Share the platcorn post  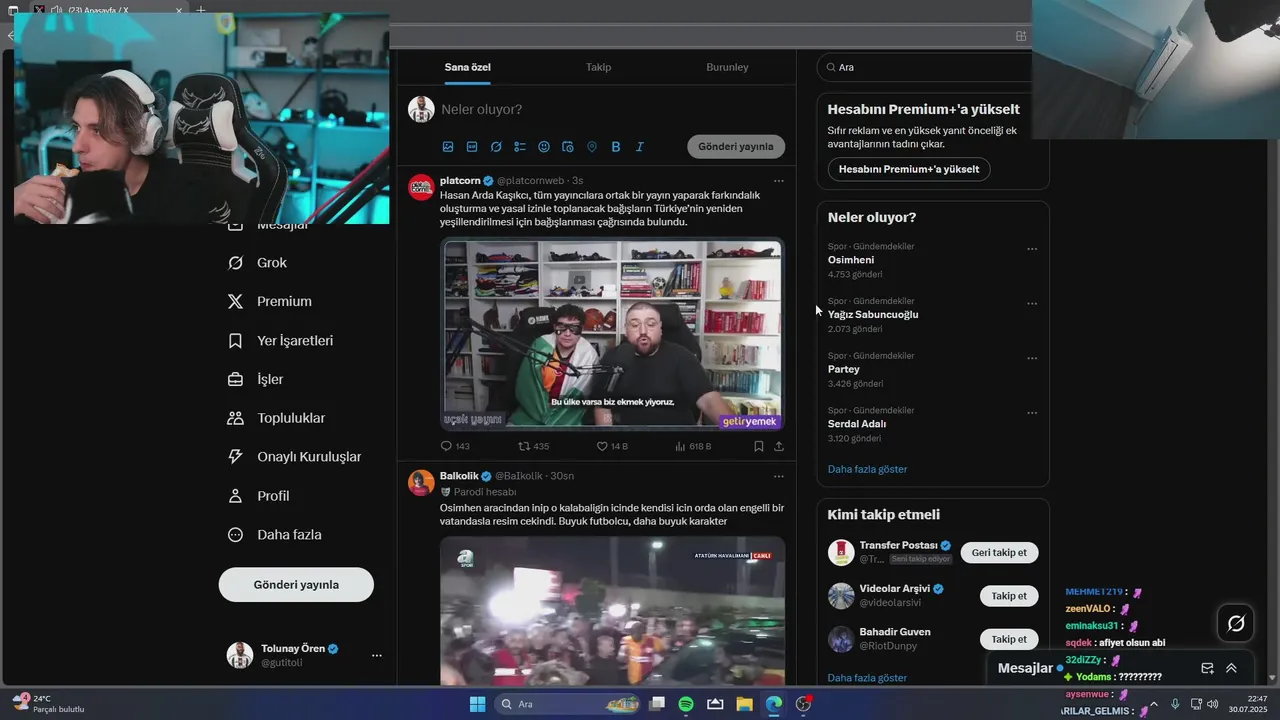click(779, 446)
